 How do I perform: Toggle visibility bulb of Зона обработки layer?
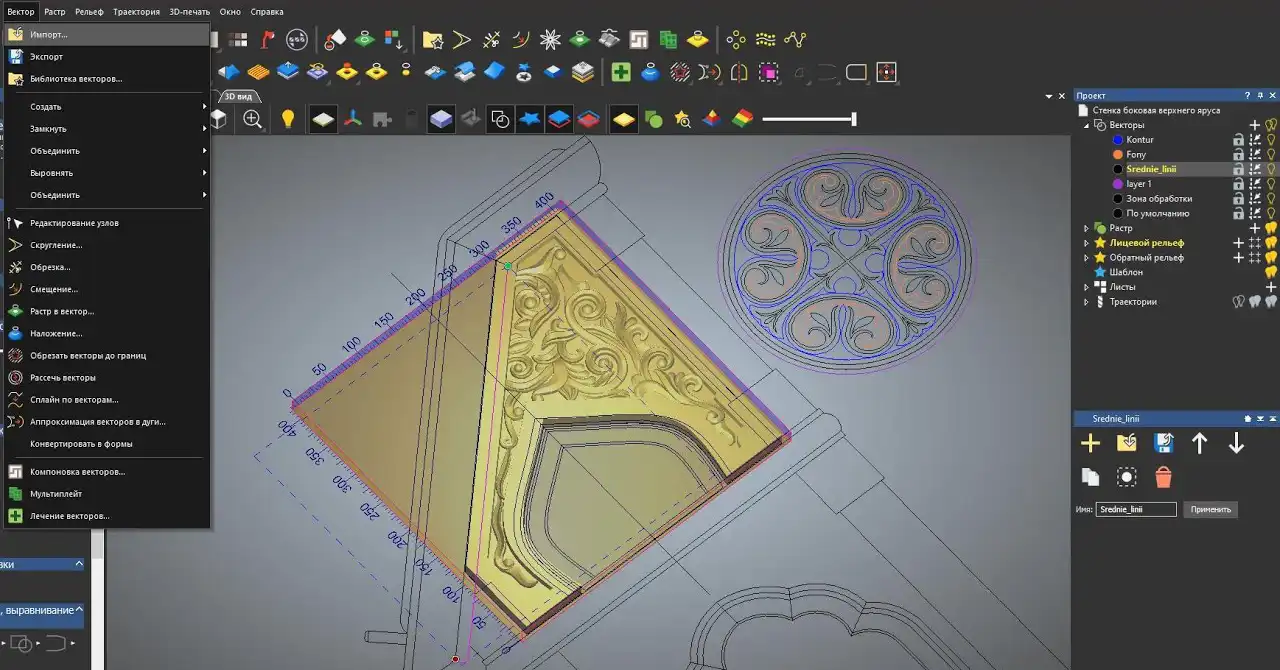point(1272,199)
